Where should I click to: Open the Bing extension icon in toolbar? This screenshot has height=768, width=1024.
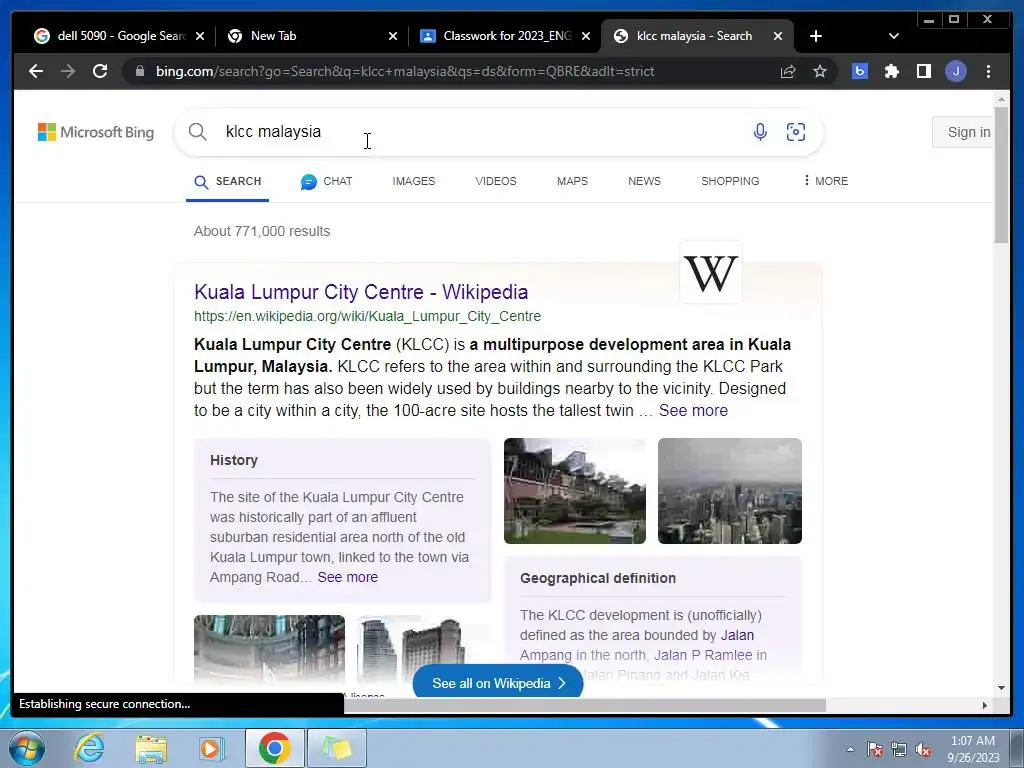[x=860, y=71]
